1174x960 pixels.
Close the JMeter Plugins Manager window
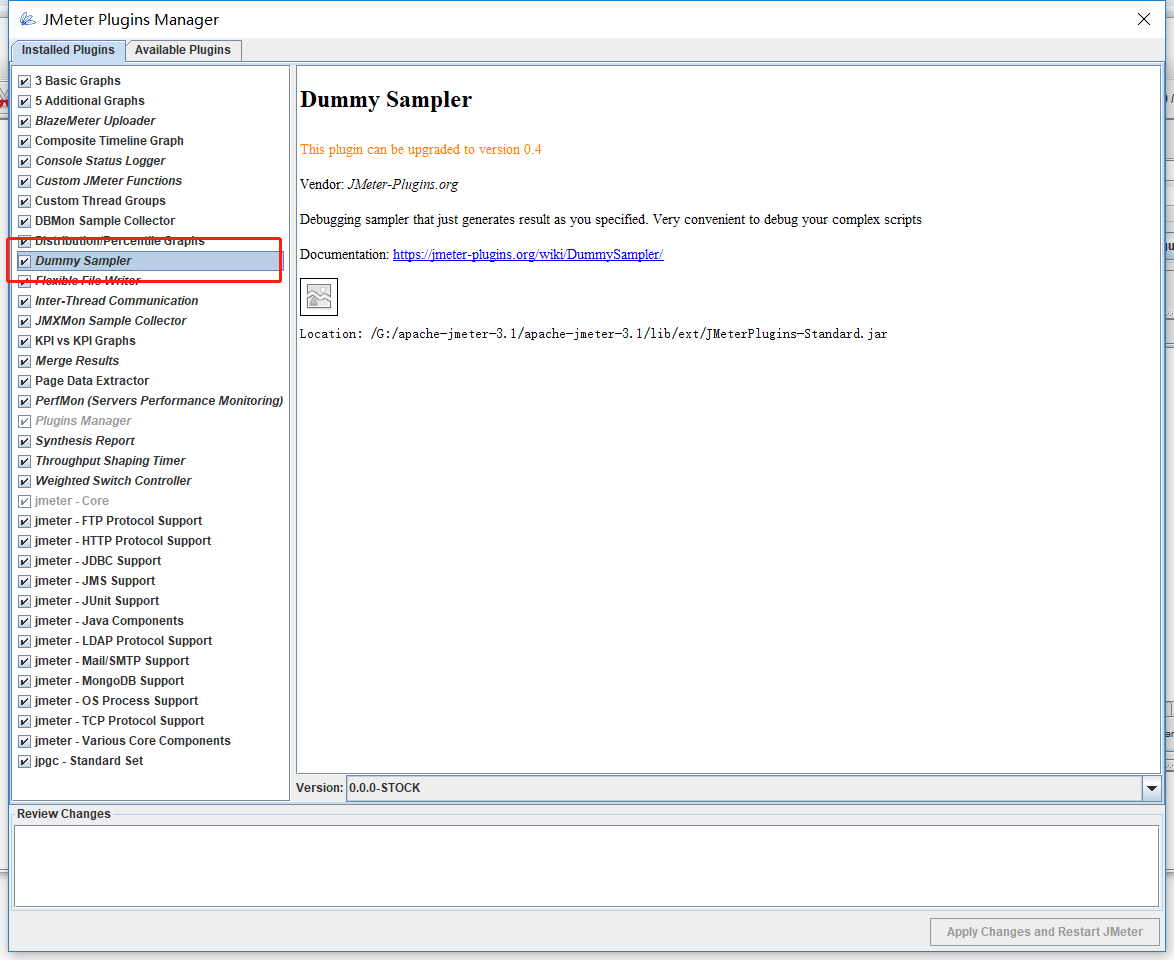point(1144,19)
